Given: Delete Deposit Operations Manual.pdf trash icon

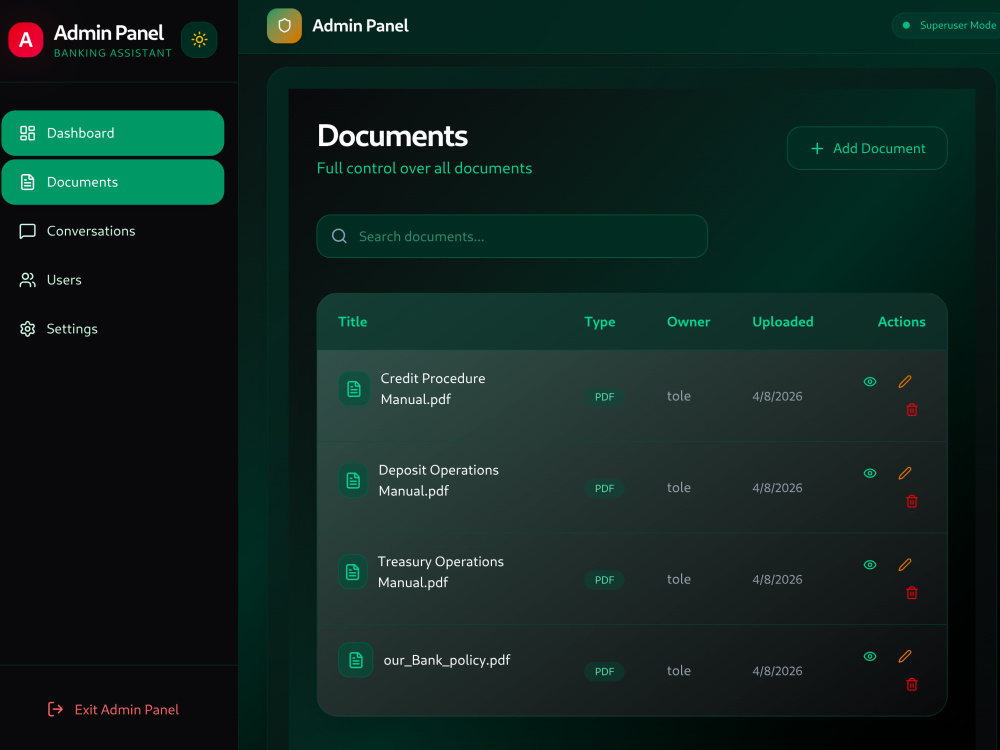Looking at the screenshot, I should coord(912,502).
